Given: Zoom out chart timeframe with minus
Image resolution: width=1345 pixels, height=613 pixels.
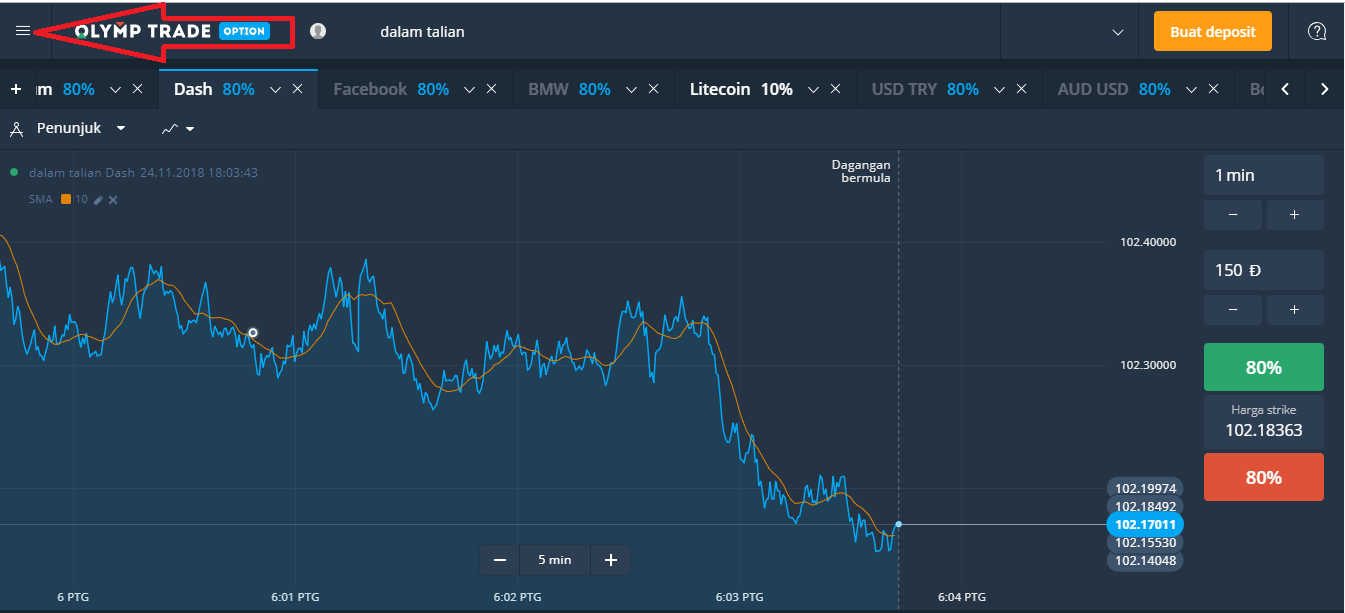Looking at the screenshot, I should [x=500, y=560].
